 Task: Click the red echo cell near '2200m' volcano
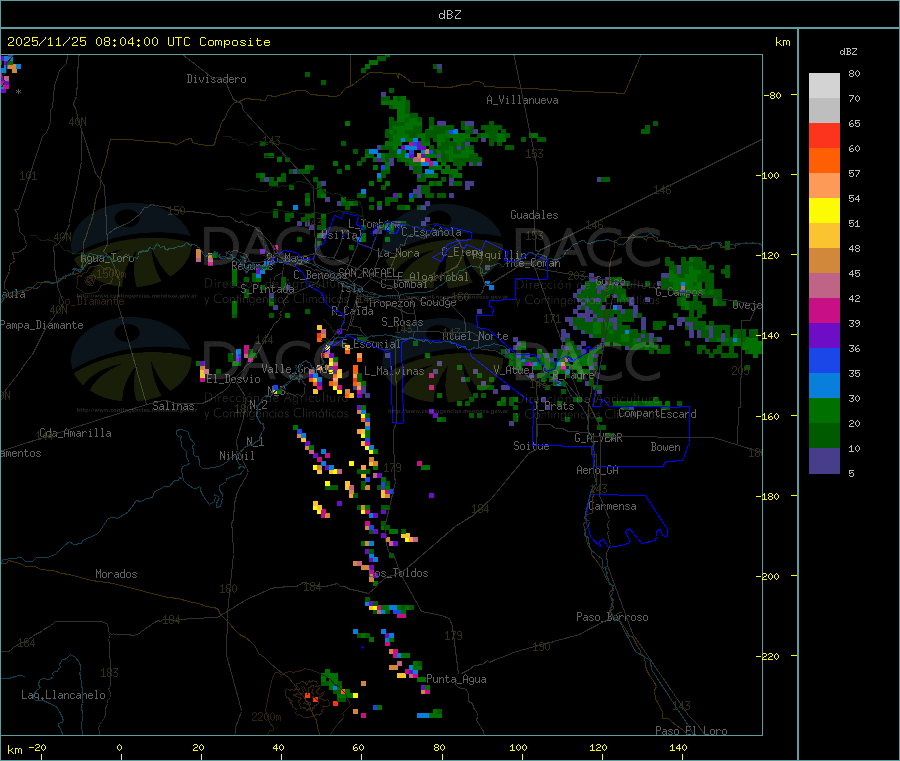(x=315, y=699)
